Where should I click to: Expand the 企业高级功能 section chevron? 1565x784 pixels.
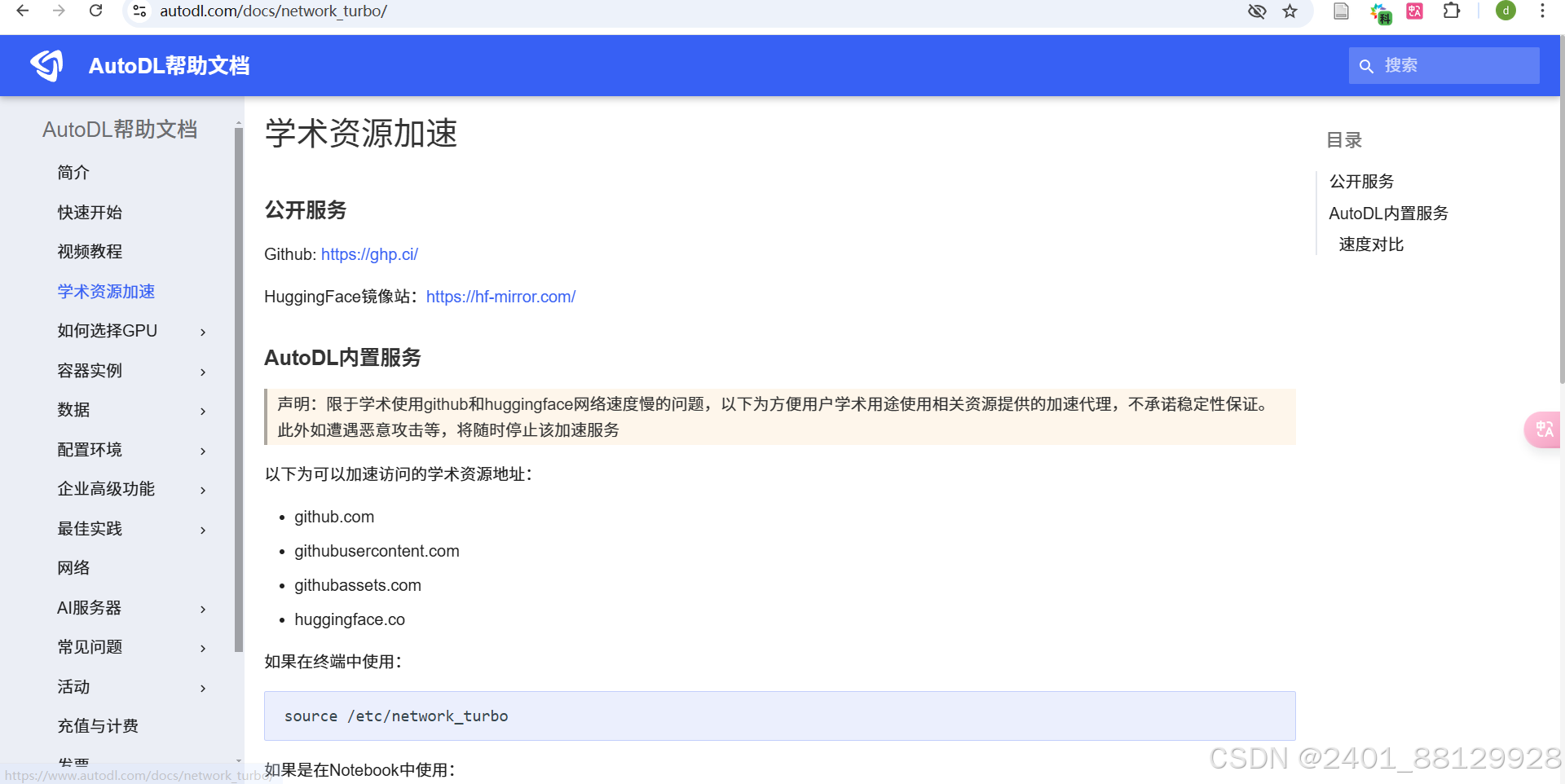[x=203, y=490]
